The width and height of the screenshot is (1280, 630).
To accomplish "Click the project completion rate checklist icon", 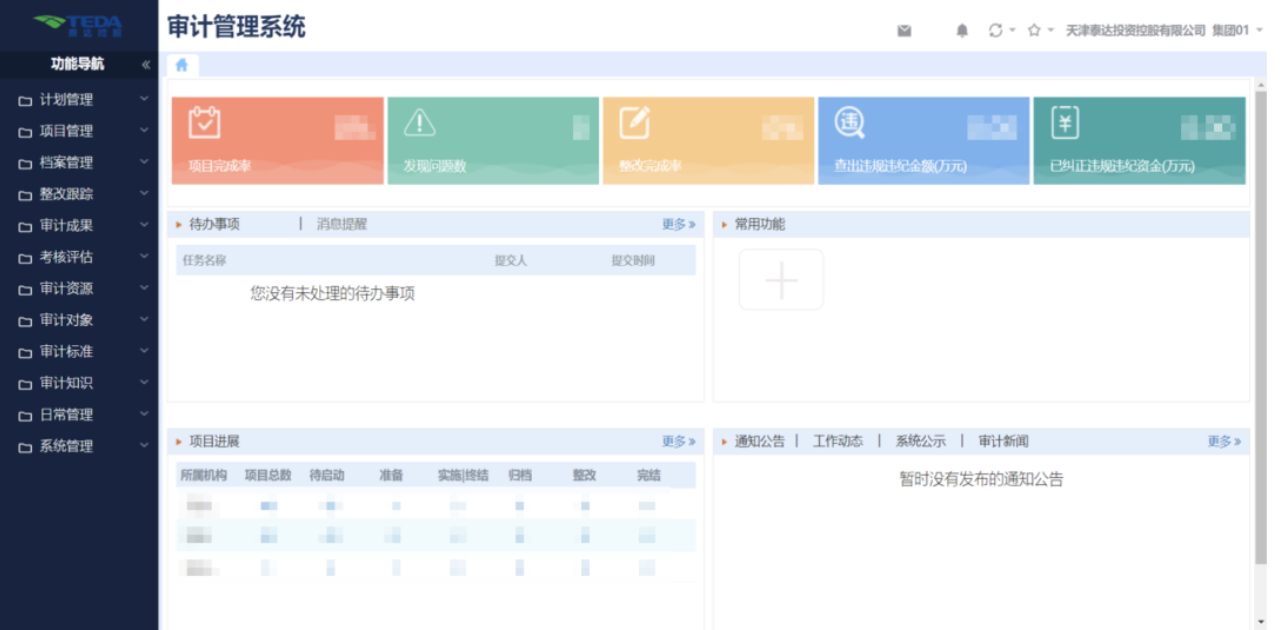I will coord(204,122).
